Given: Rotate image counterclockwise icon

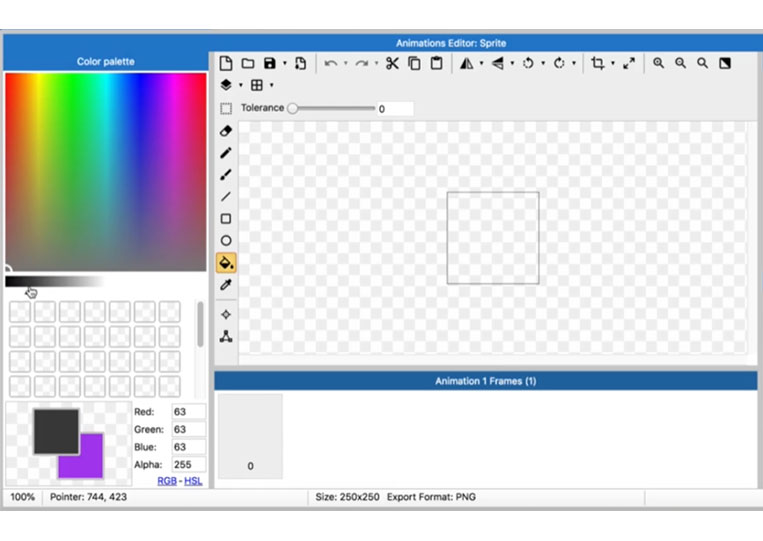Looking at the screenshot, I should pyautogui.click(x=528, y=63).
